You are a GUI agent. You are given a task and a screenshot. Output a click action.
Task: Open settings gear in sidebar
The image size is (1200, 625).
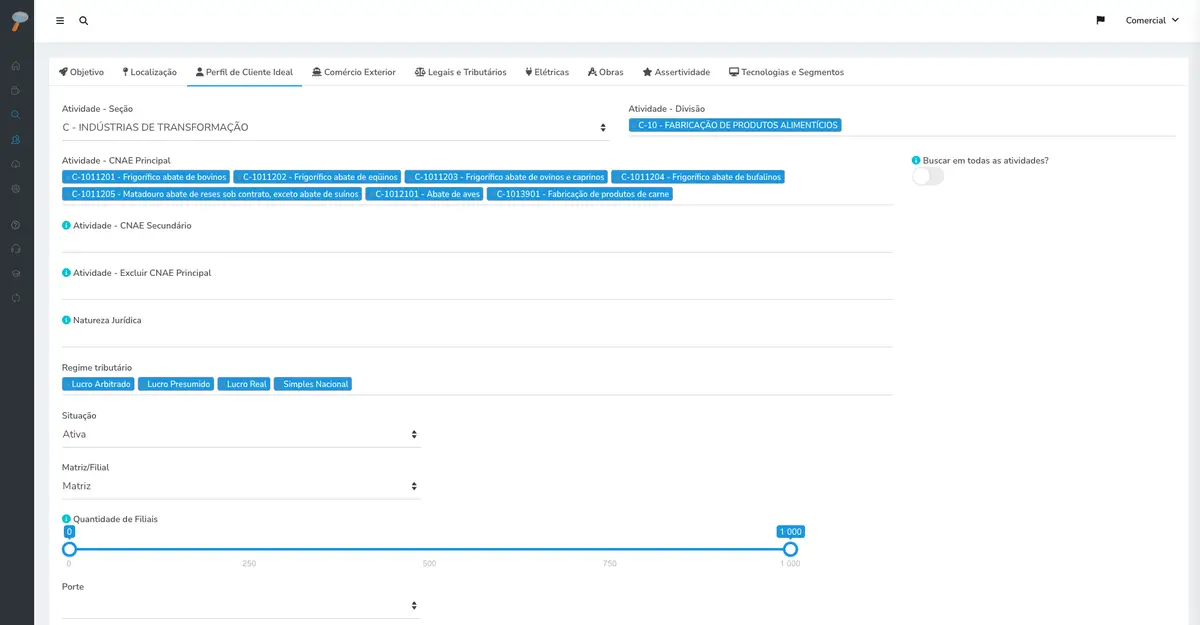tap(16, 188)
